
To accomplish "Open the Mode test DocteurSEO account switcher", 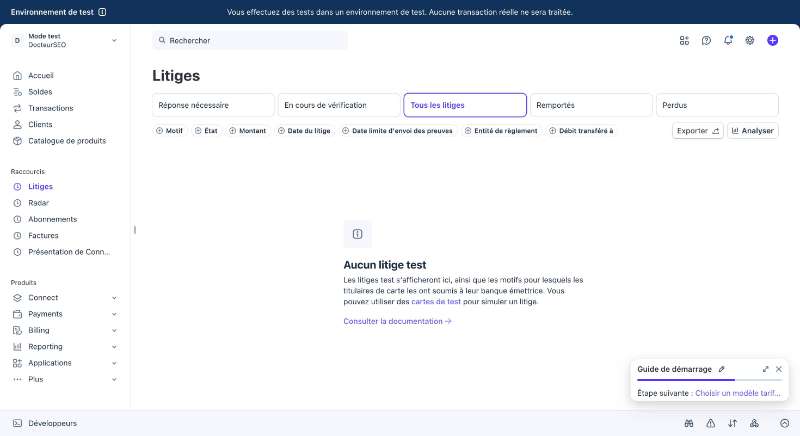I will click(65, 40).
